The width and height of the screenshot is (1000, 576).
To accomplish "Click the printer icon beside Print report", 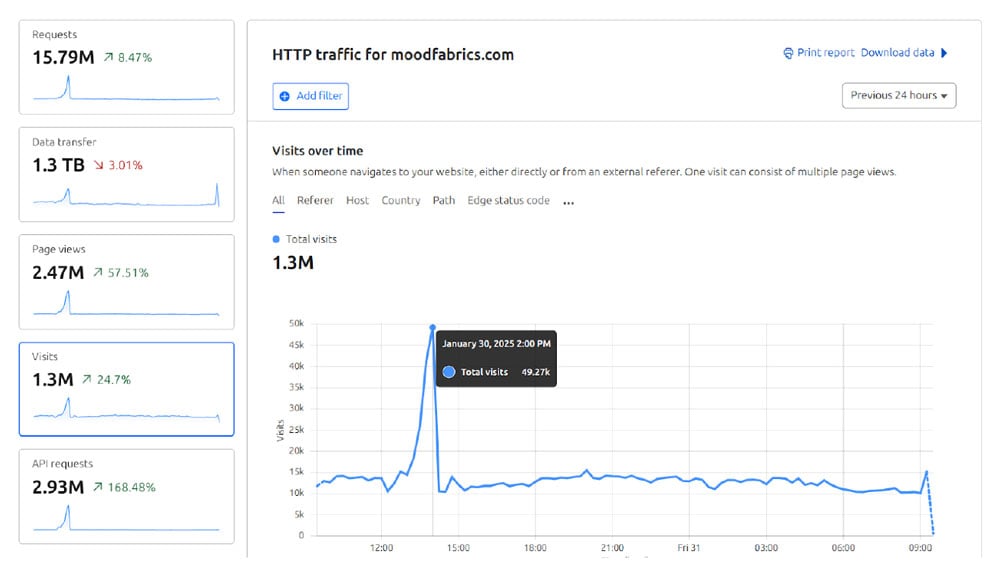I will coord(789,54).
